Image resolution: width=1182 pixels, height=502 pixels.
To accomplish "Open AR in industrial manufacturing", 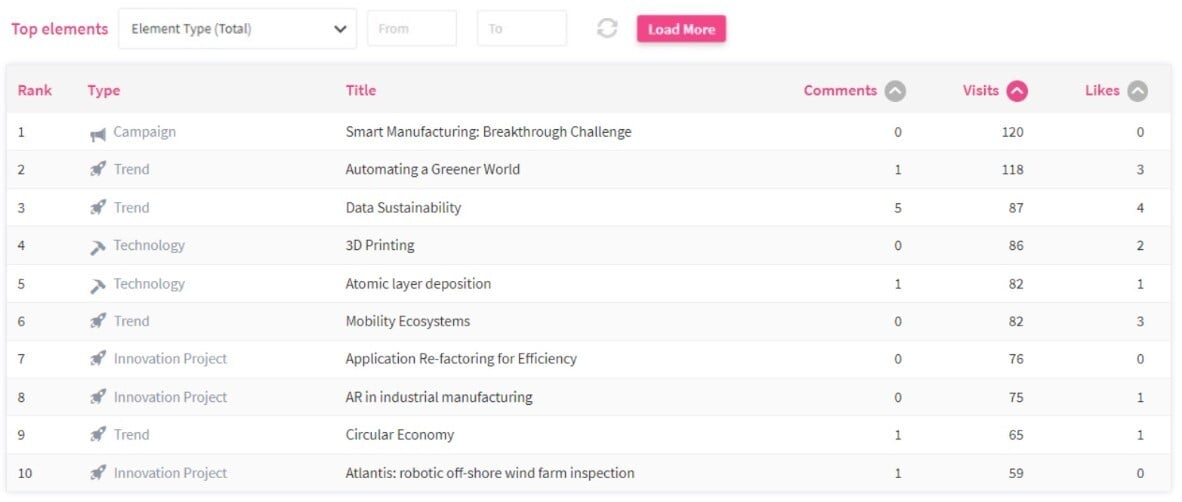I will click(439, 397).
